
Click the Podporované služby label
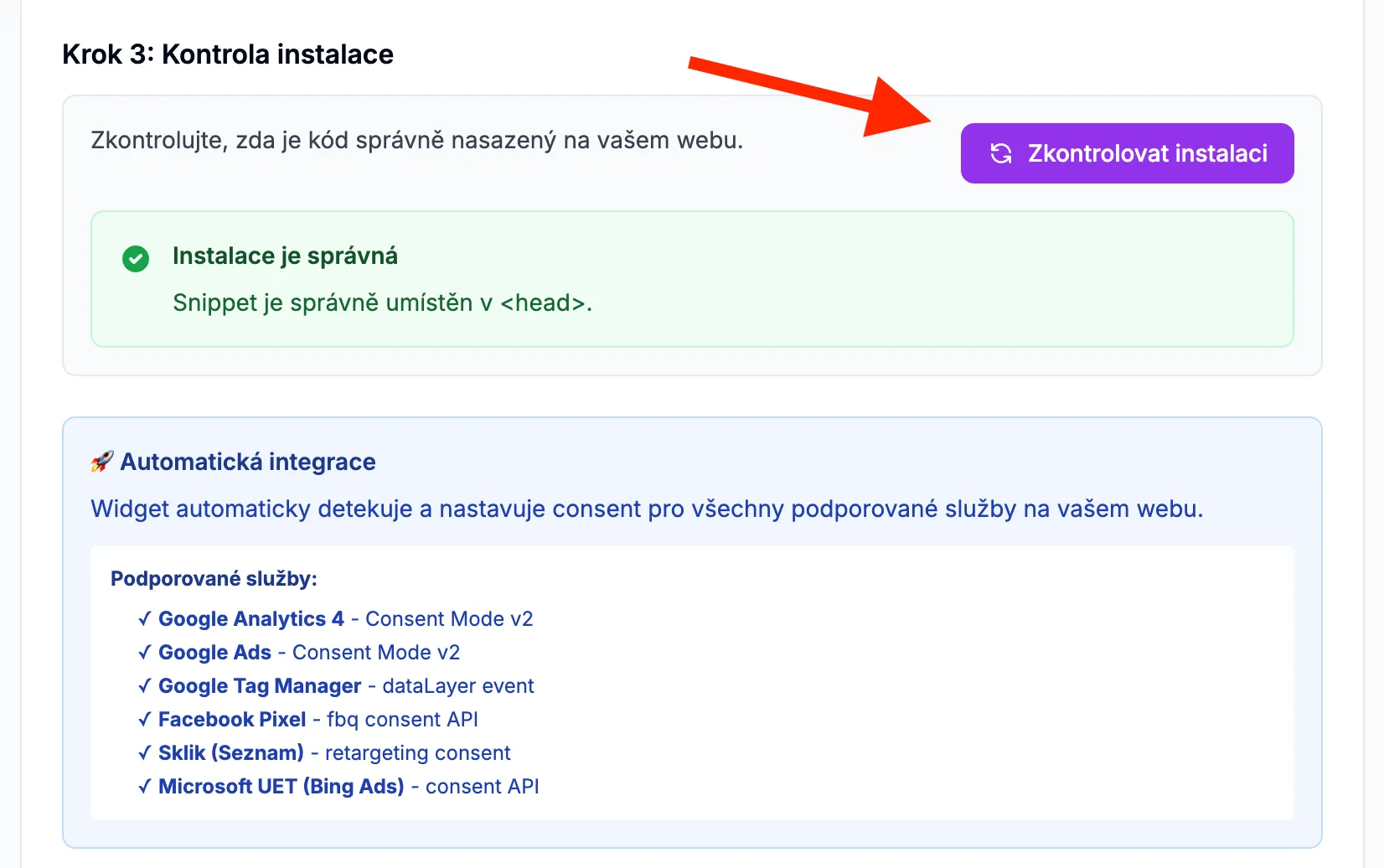coord(214,578)
